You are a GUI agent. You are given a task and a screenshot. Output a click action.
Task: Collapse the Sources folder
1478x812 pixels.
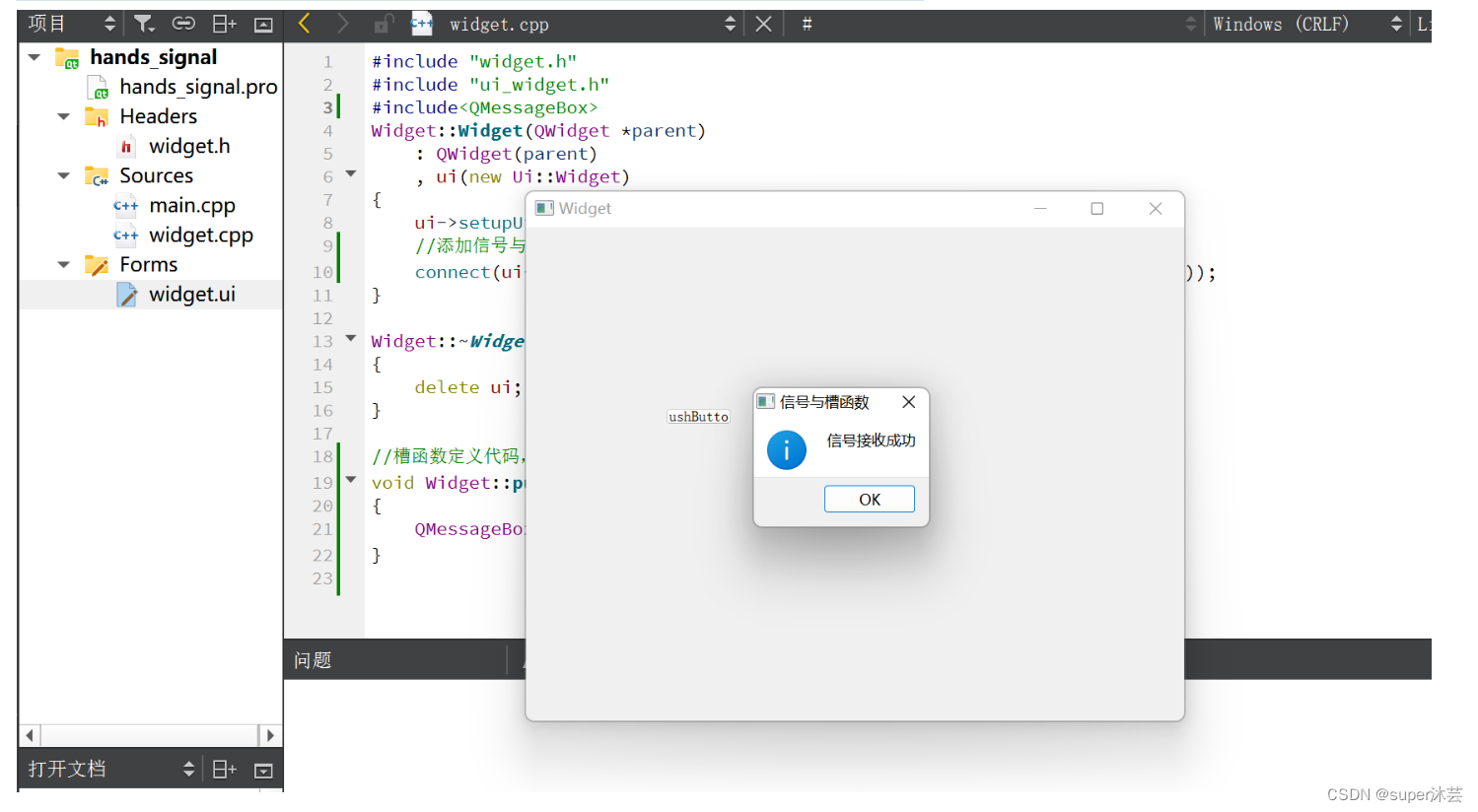[64, 175]
